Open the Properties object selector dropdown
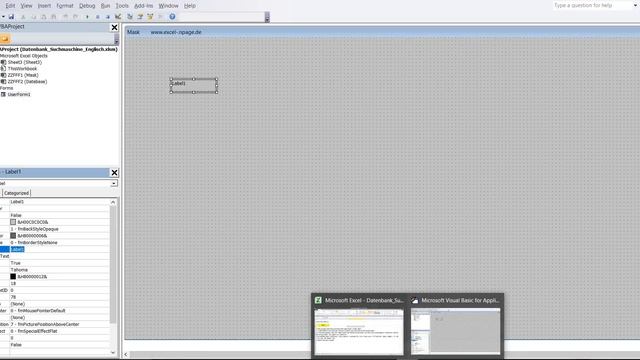The width and height of the screenshot is (640, 360). coord(114,183)
